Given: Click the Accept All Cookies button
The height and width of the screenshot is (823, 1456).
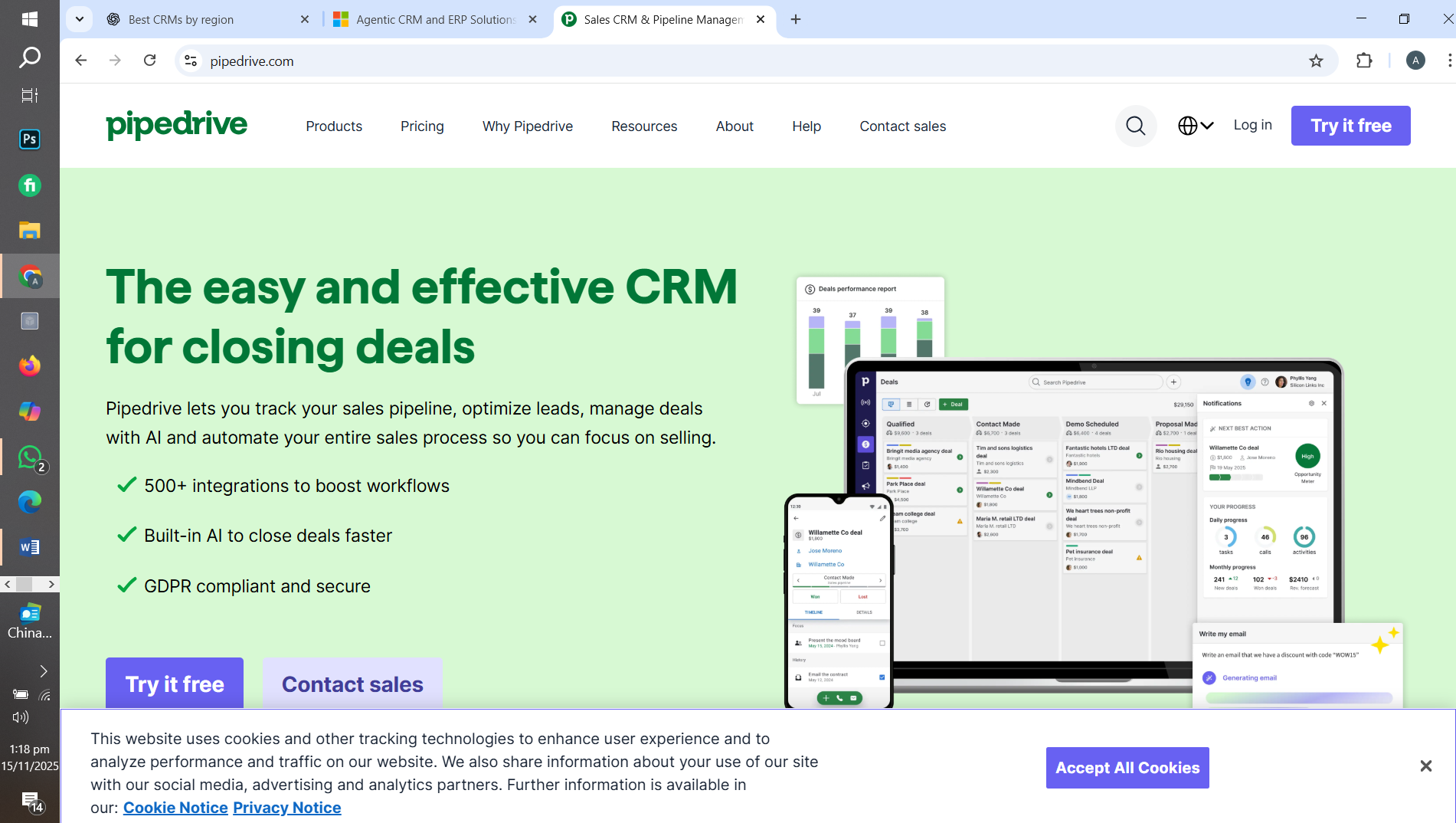Looking at the screenshot, I should tap(1127, 767).
